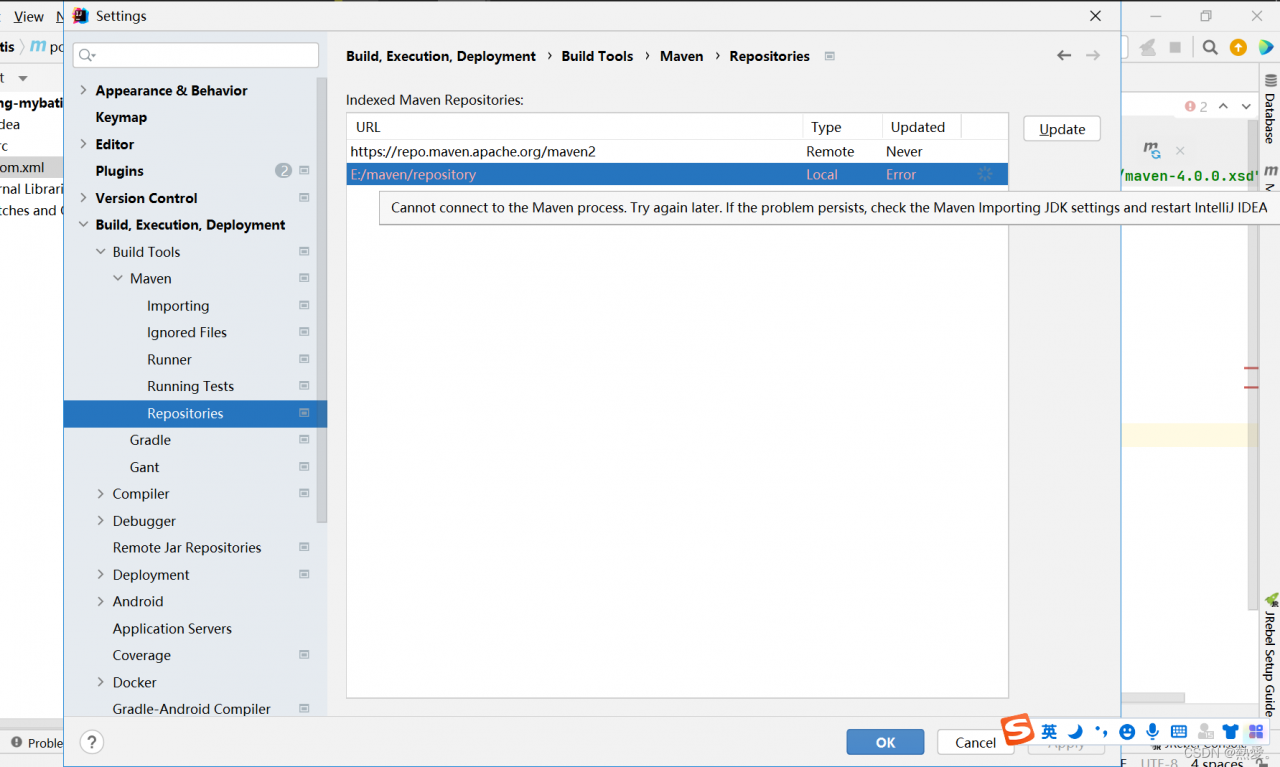Expand the Compiler node
This screenshot has height=767, width=1280.
click(x=100, y=494)
